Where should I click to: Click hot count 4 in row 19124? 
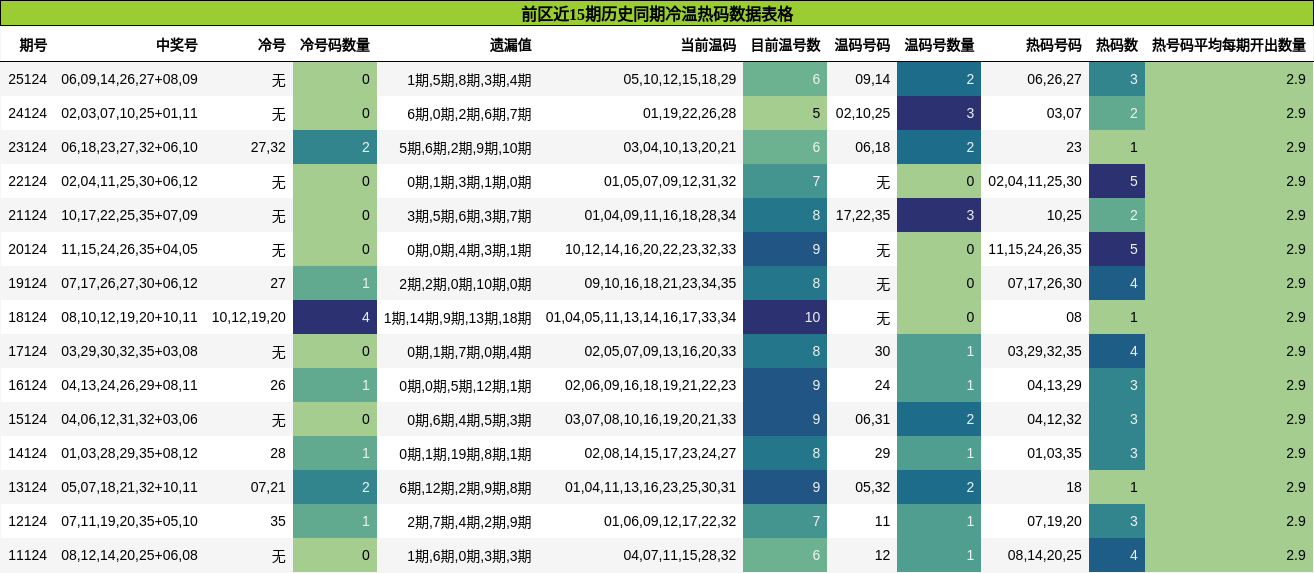pos(1117,283)
